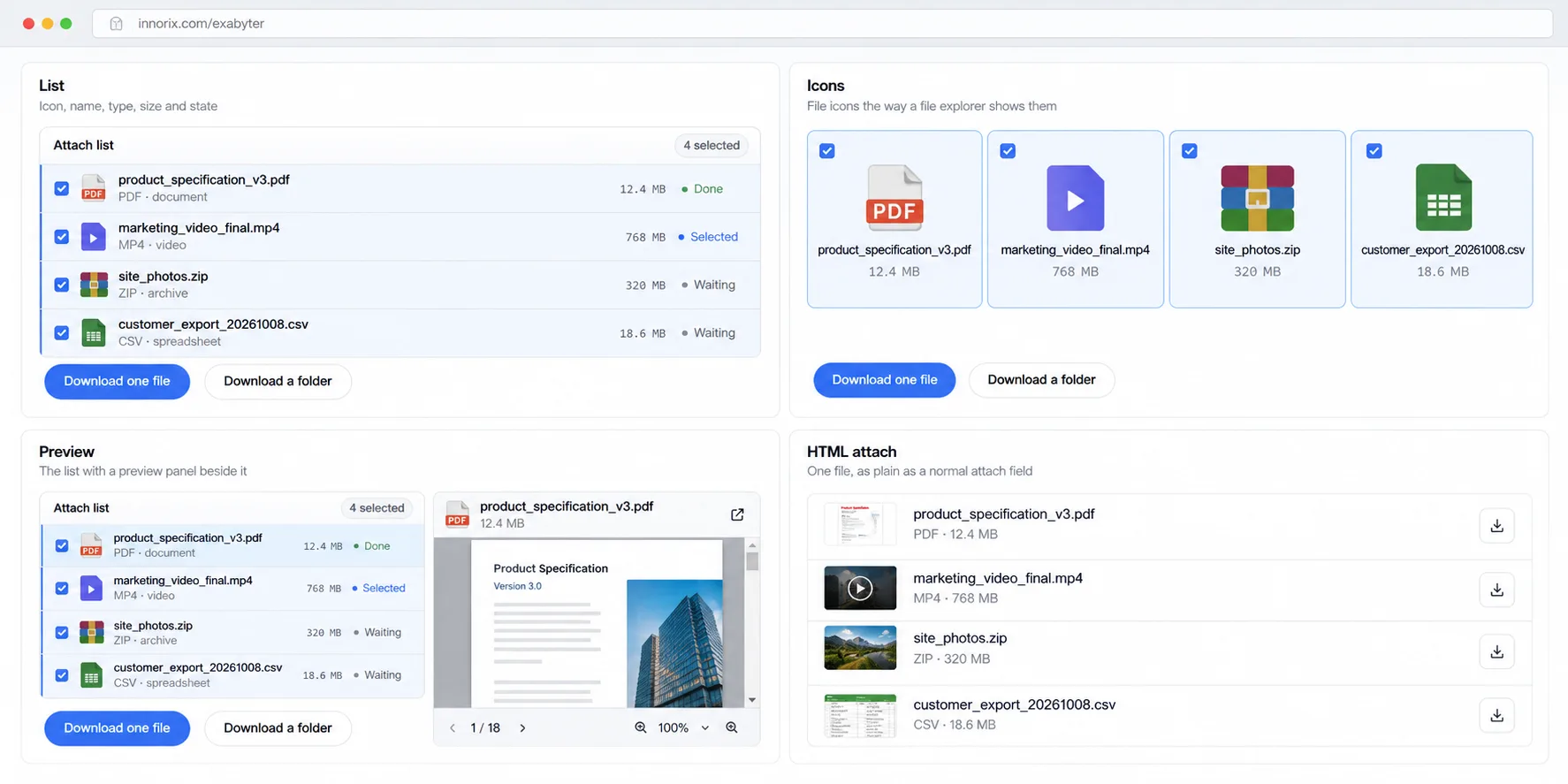Image resolution: width=1568 pixels, height=784 pixels.
Task: Deselect site_photos.zip checkbox in Preview panel list
Action: click(62, 633)
